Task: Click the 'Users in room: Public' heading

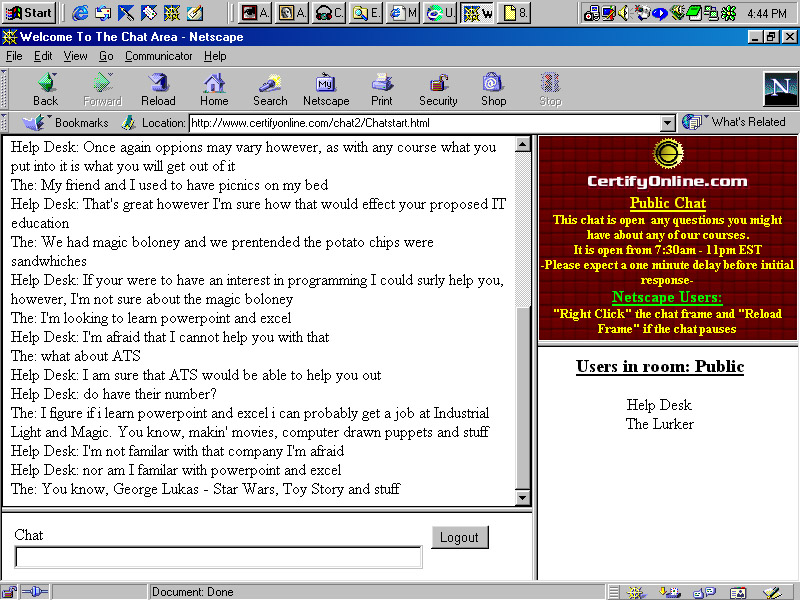Action: tap(660, 366)
